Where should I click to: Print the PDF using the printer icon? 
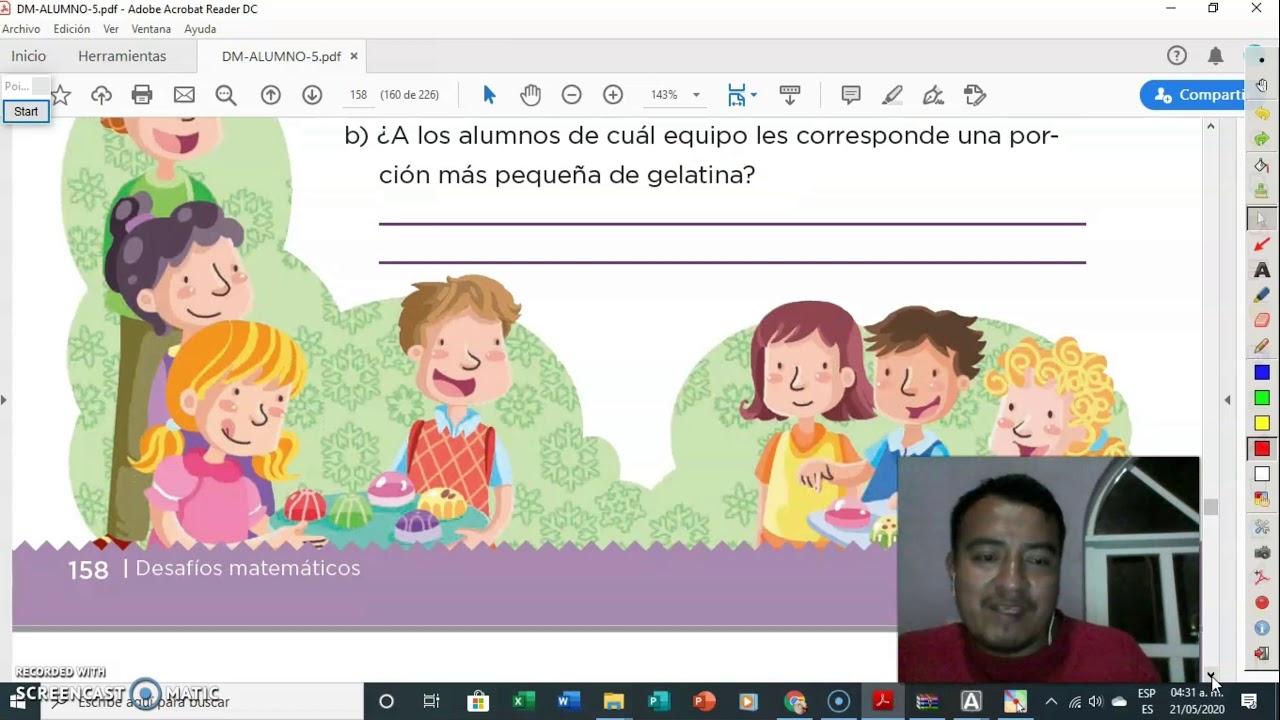(142, 95)
